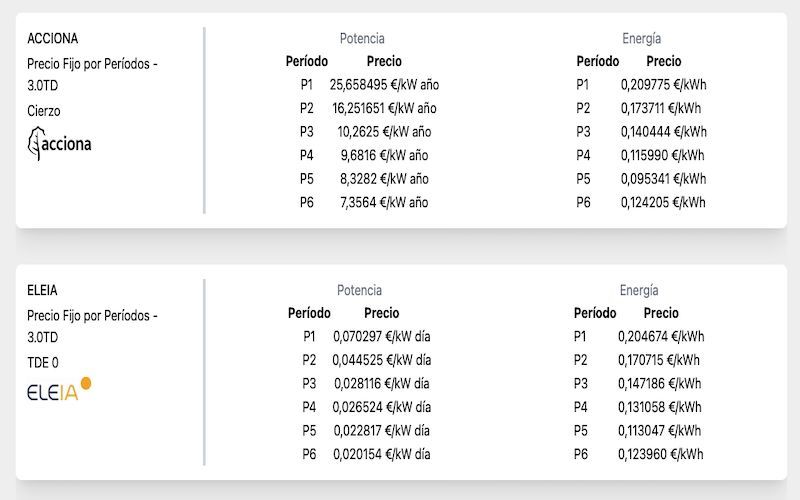Click Eleia's Energía section heading
The height and width of the screenshot is (500, 800).
point(639,291)
